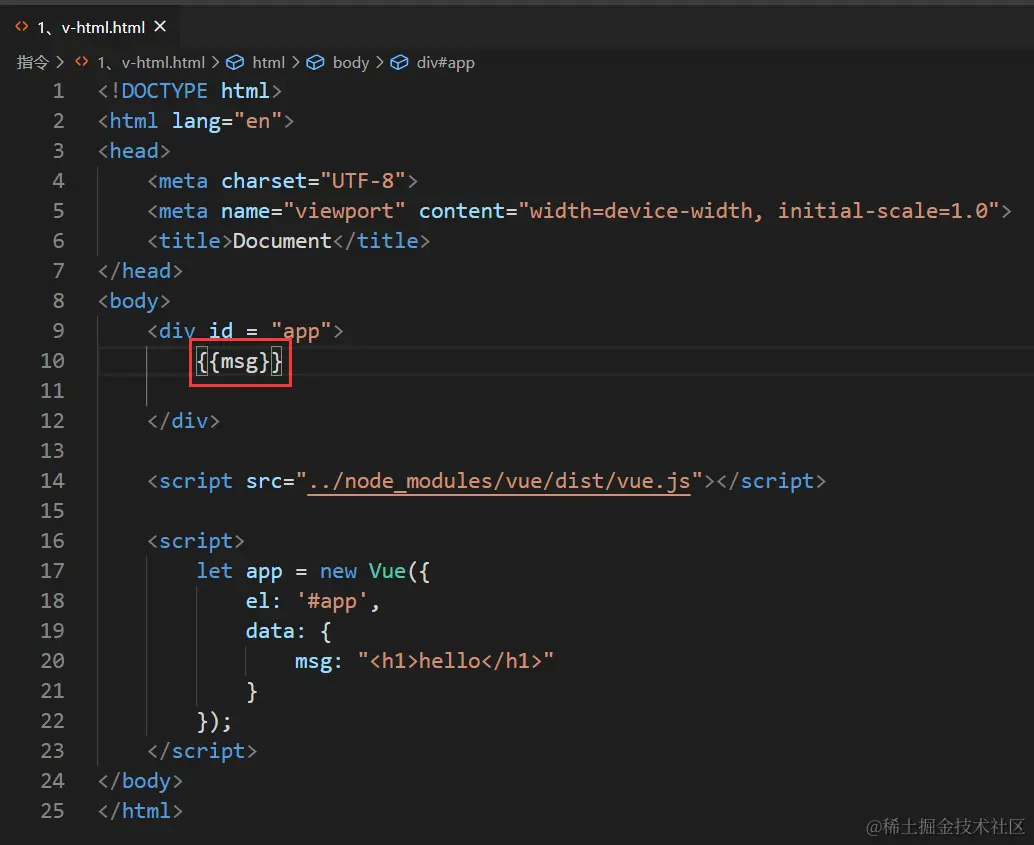This screenshot has height=845, width=1034.
Task: Open the body breadcrumb symbol
Action: click(350, 63)
